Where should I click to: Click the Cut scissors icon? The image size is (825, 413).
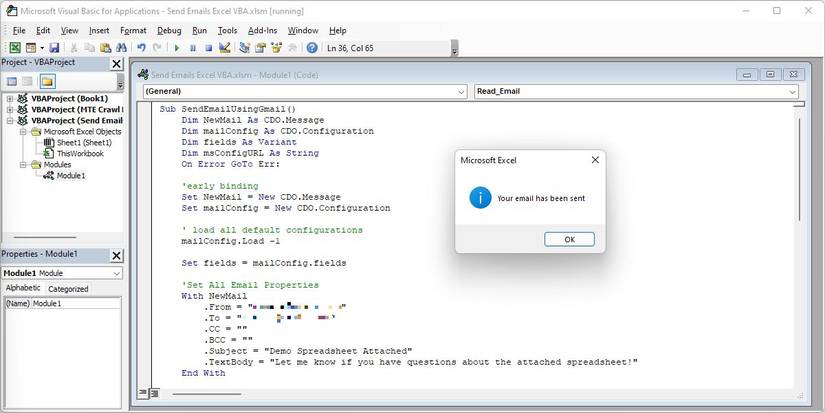coord(74,48)
